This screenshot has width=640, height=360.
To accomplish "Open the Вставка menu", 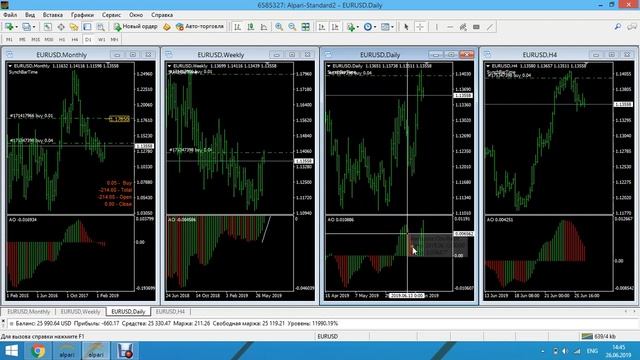I will click(x=53, y=15).
